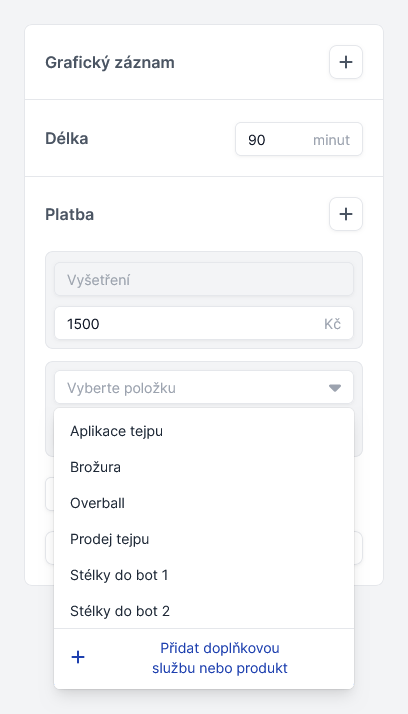Click the greyed Vyšetření item field
Image resolution: width=408 pixels, height=714 pixels.
(x=204, y=279)
